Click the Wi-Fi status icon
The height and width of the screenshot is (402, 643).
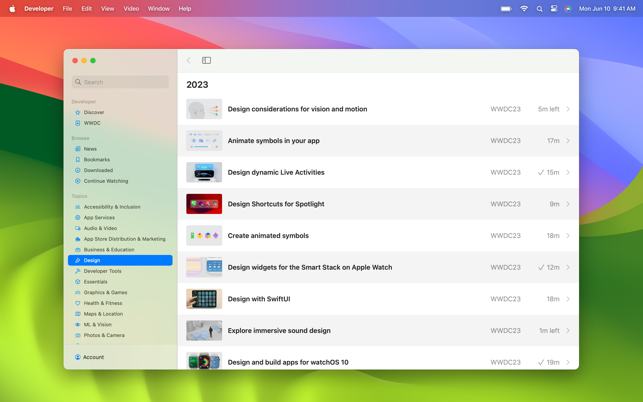point(524,9)
